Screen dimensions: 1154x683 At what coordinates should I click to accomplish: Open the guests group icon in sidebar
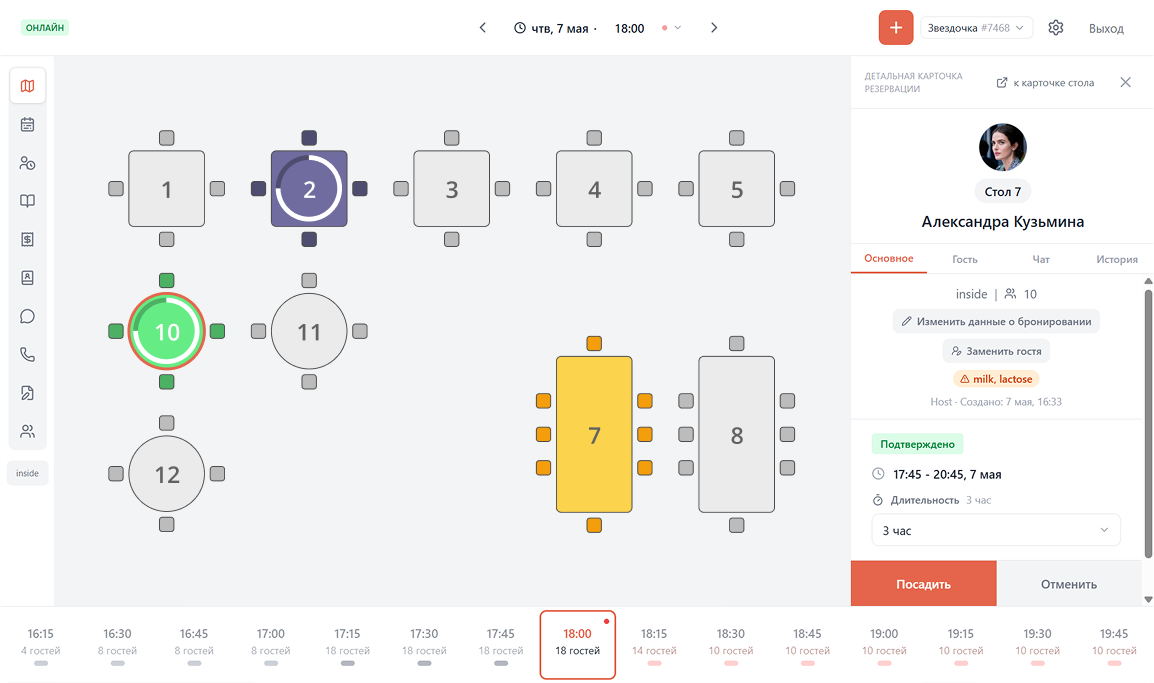(27, 431)
